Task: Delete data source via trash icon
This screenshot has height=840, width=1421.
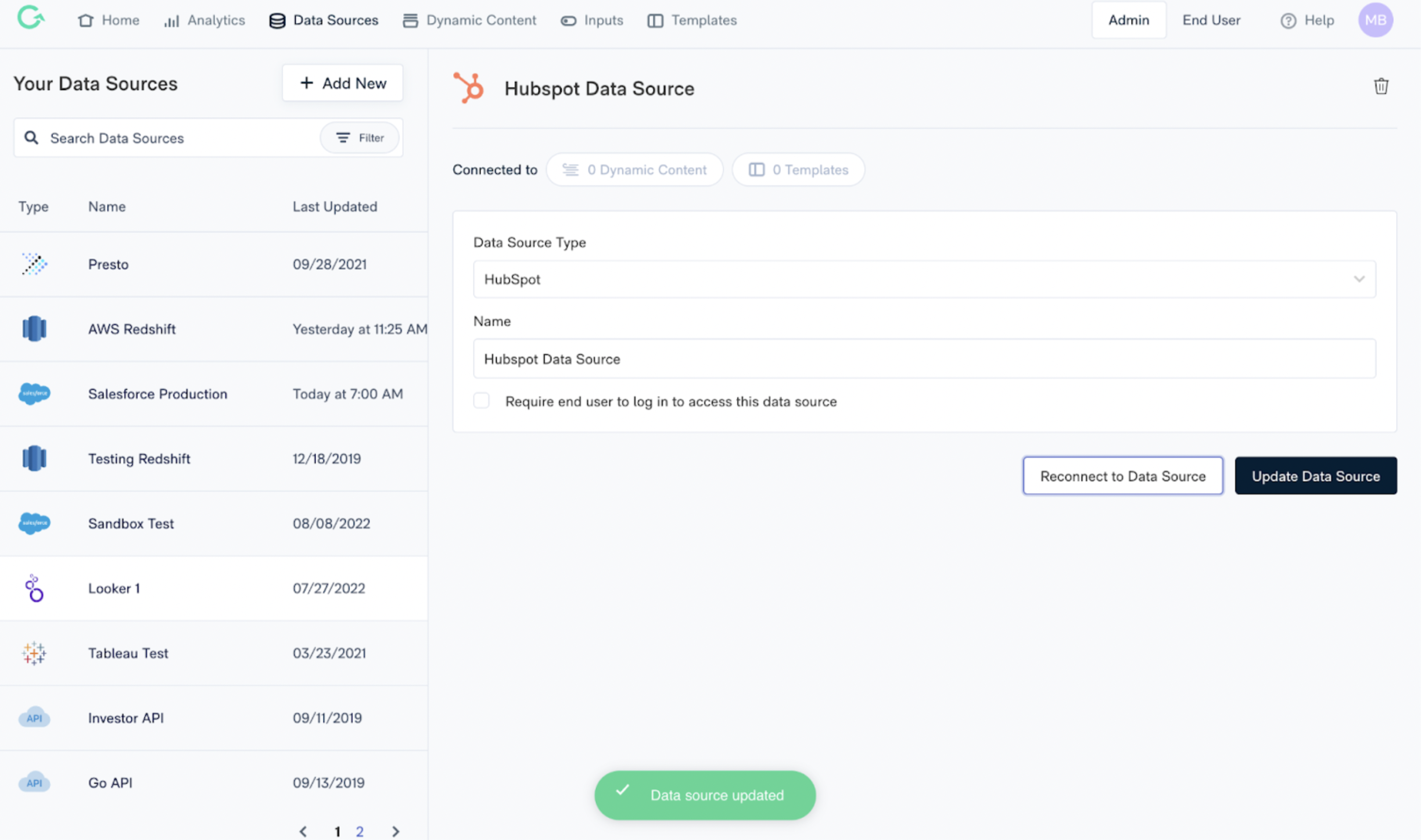Action: tap(1380, 86)
